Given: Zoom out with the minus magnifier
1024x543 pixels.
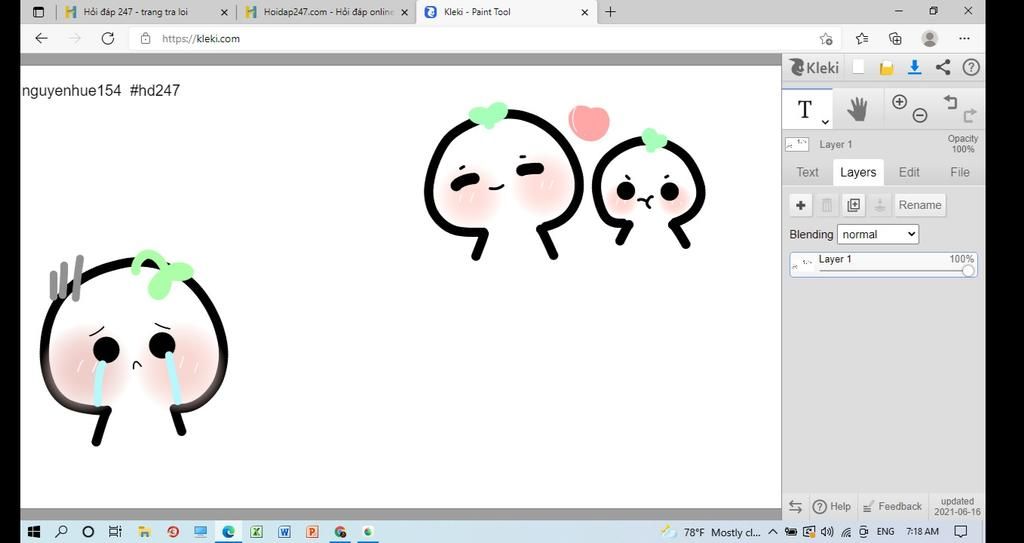Looking at the screenshot, I should click(x=920, y=116).
